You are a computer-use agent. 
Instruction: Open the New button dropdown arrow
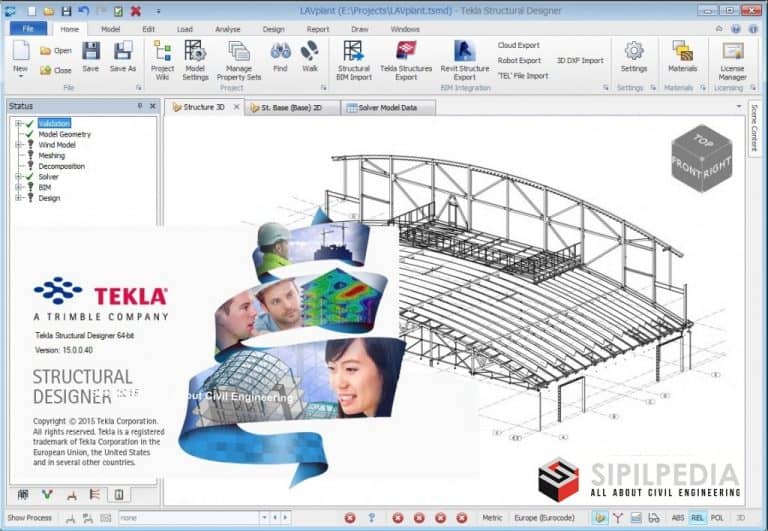point(21,77)
